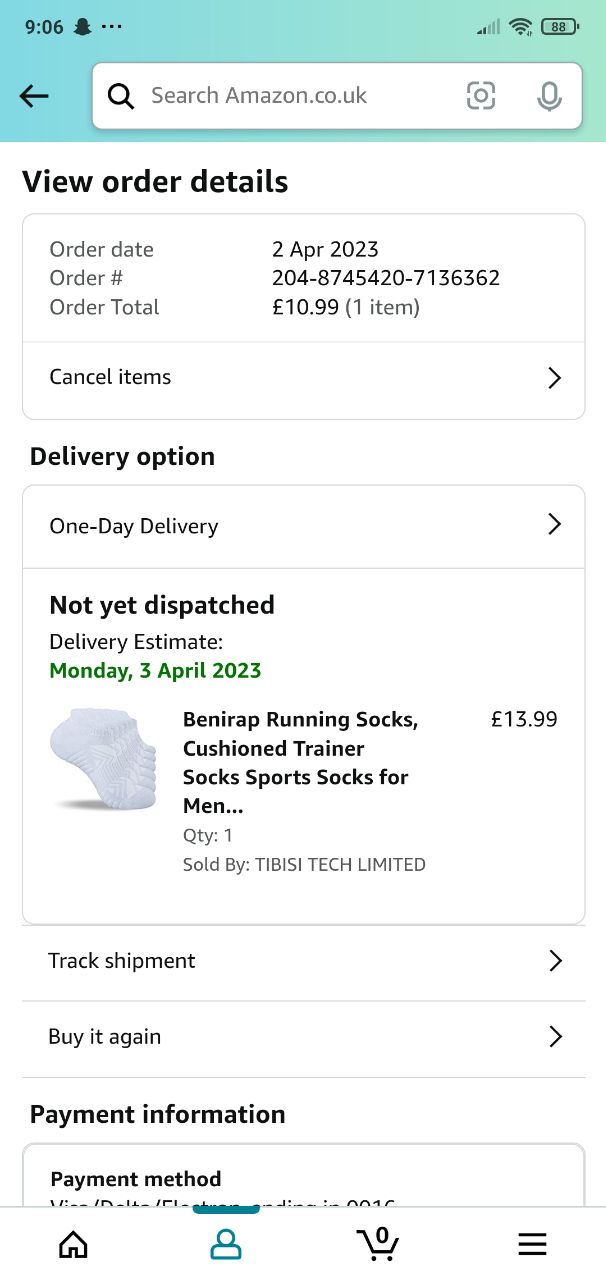The height and width of the screenshot is (1280, 606).
Task: Expand One-Day Delivery chevron
Action: tap(554, 525)
